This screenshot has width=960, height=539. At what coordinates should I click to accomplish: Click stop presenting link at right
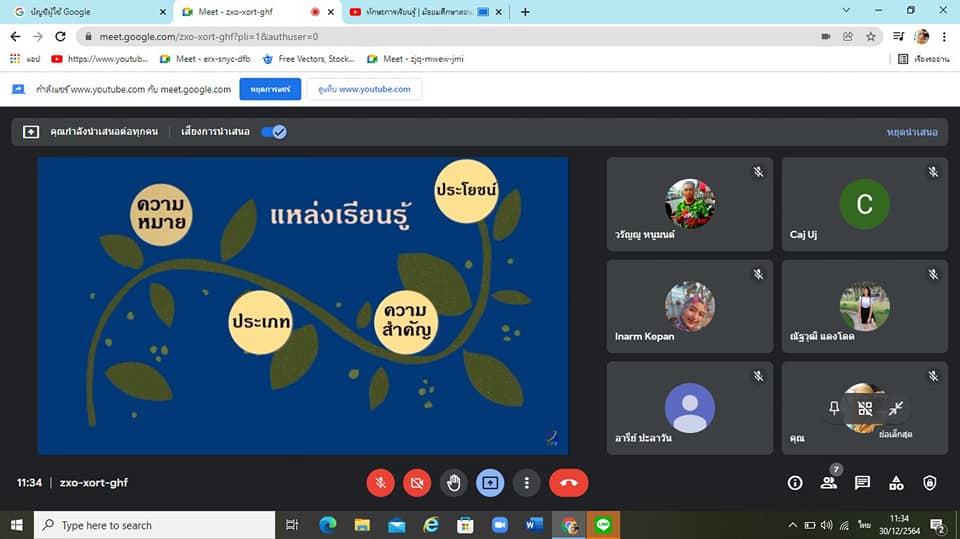(x=911, y=132)
